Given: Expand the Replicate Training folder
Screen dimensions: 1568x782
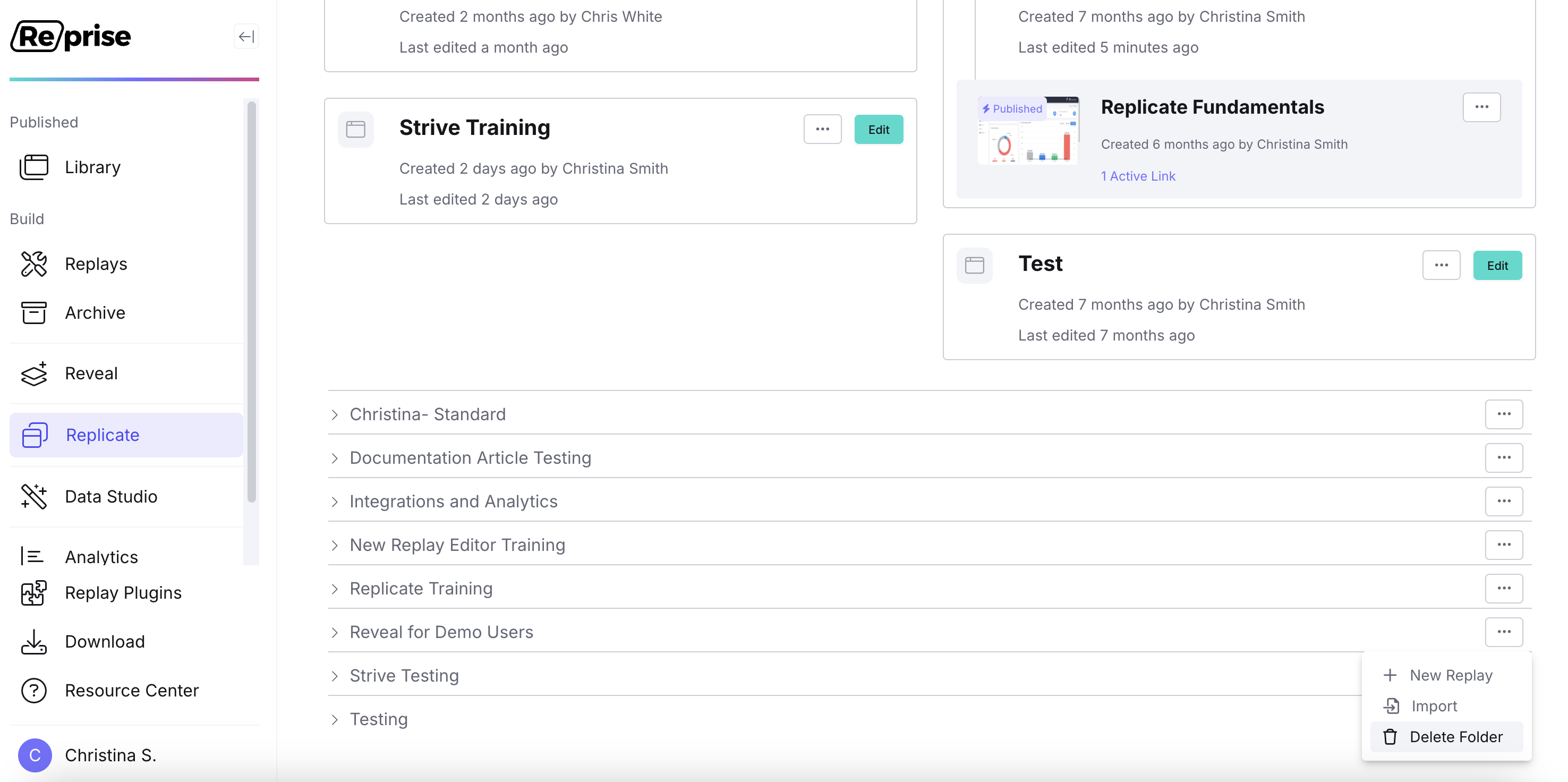Looking at the screenshot, I should click(x=334, y=589).
